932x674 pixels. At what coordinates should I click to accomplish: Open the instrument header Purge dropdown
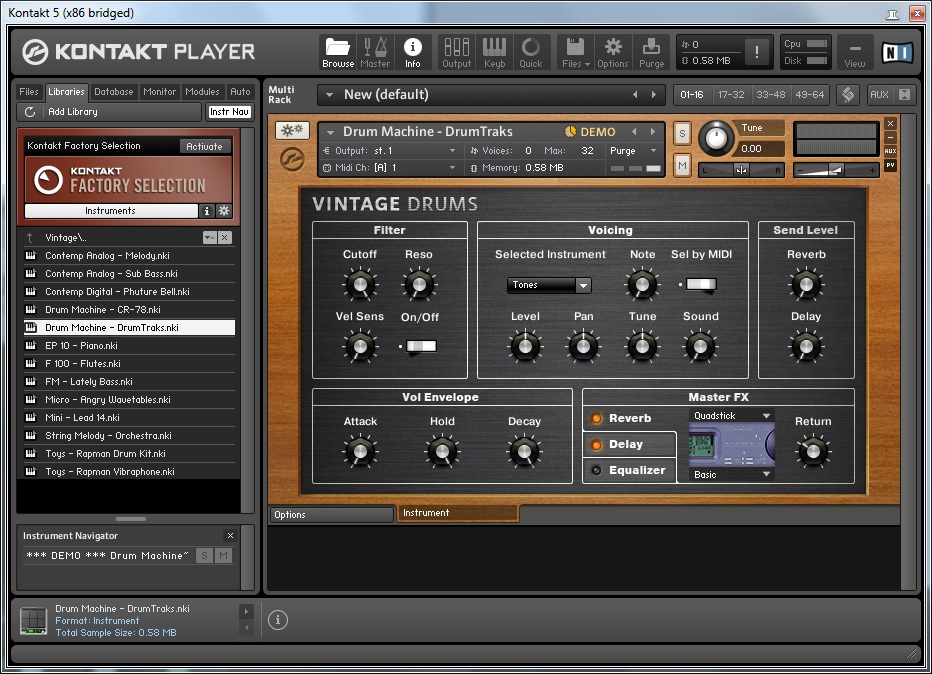[x=653, y=151]
